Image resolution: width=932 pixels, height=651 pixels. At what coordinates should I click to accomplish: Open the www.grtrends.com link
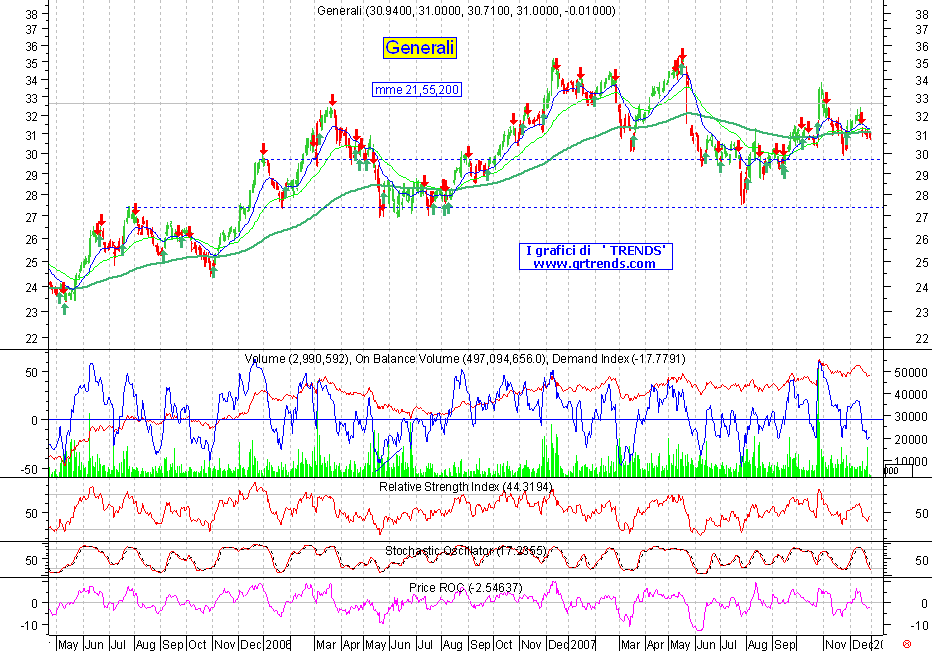[x=594, y=263]
